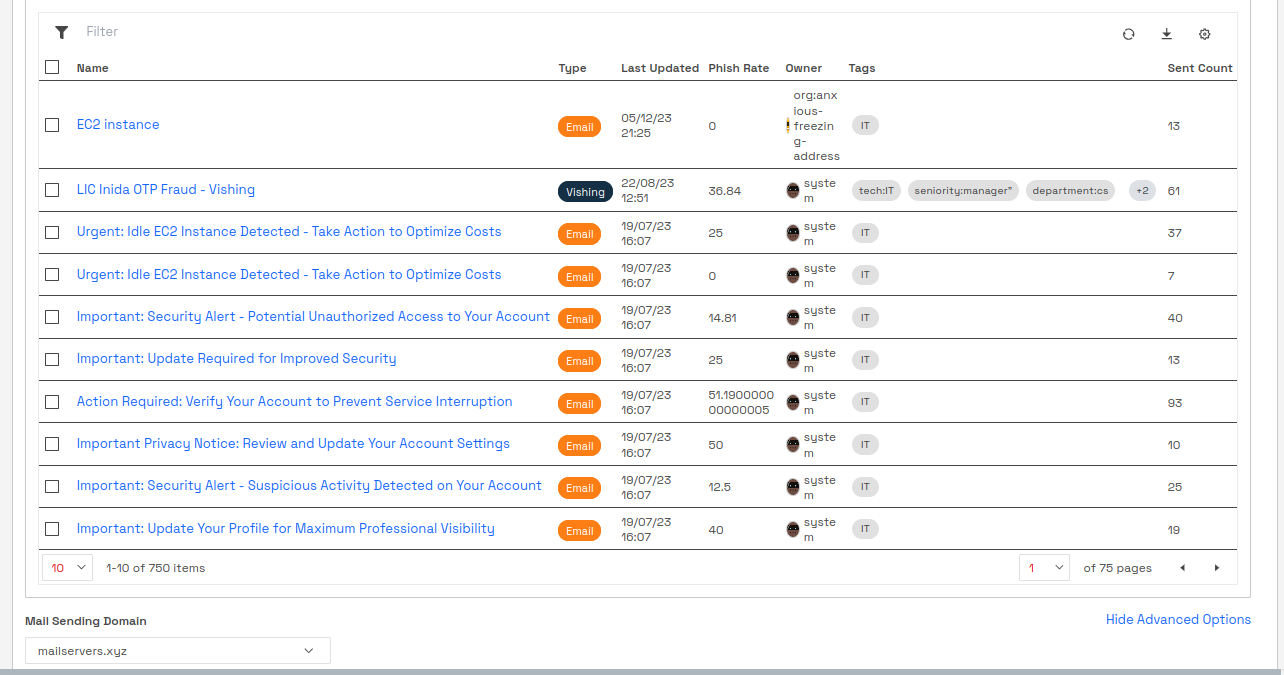Select LIC Inida OTP Fraud row checkbox

(x=52, y=190)
